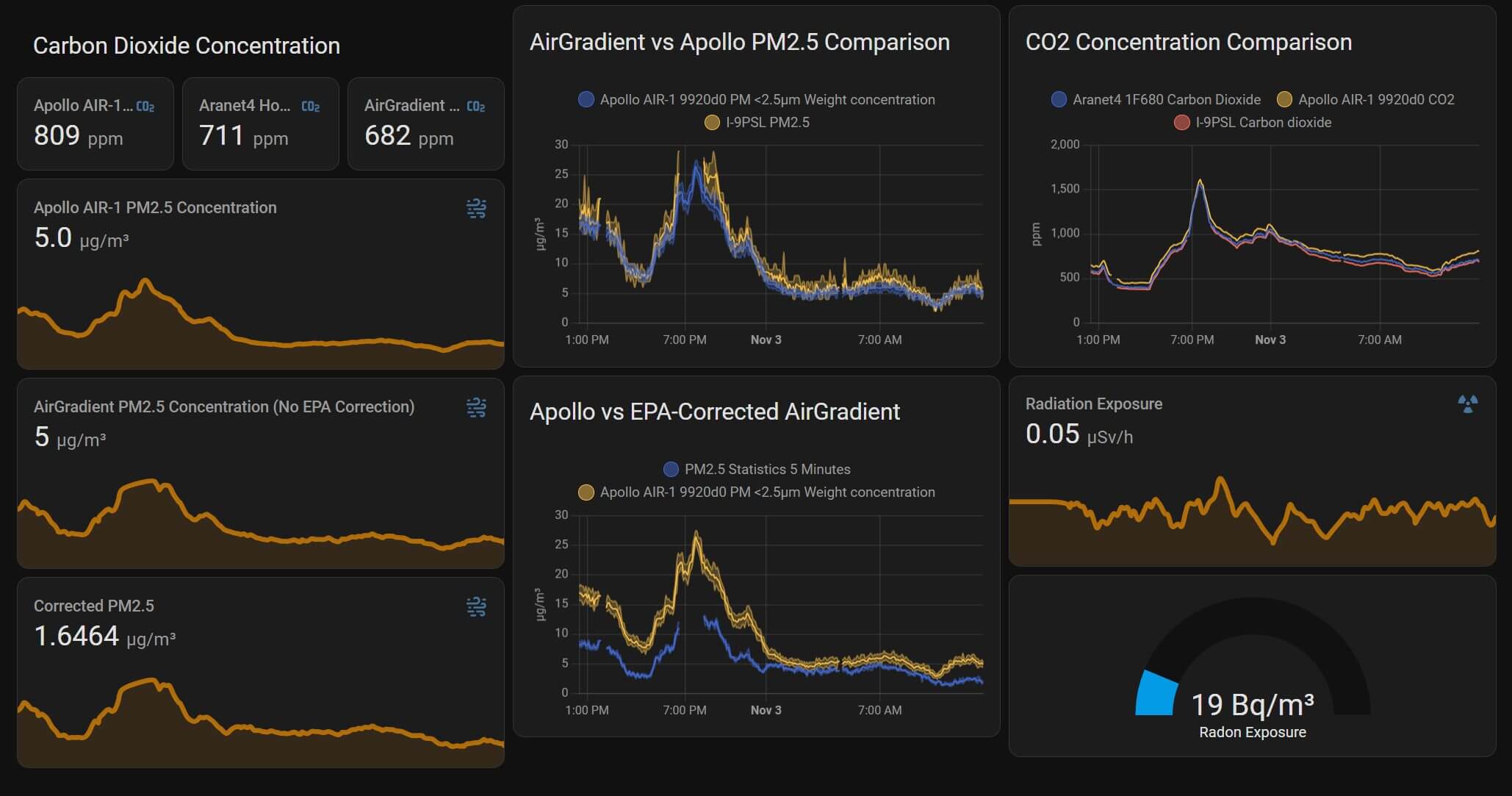Screen dimensions: 1512x796
Task: Open the AirGradient 682 ppm reading
Action: pos(426,123)
